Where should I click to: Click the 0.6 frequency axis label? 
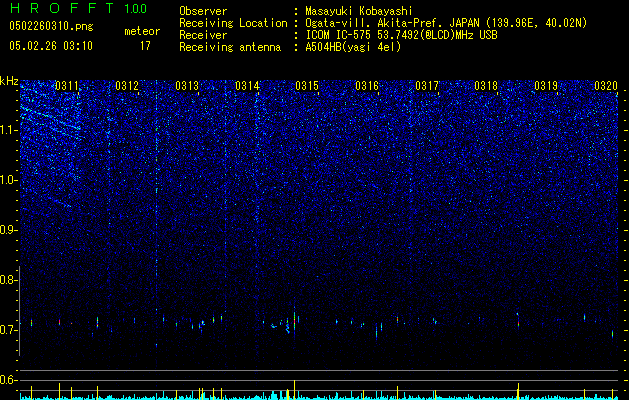point(9,380)
